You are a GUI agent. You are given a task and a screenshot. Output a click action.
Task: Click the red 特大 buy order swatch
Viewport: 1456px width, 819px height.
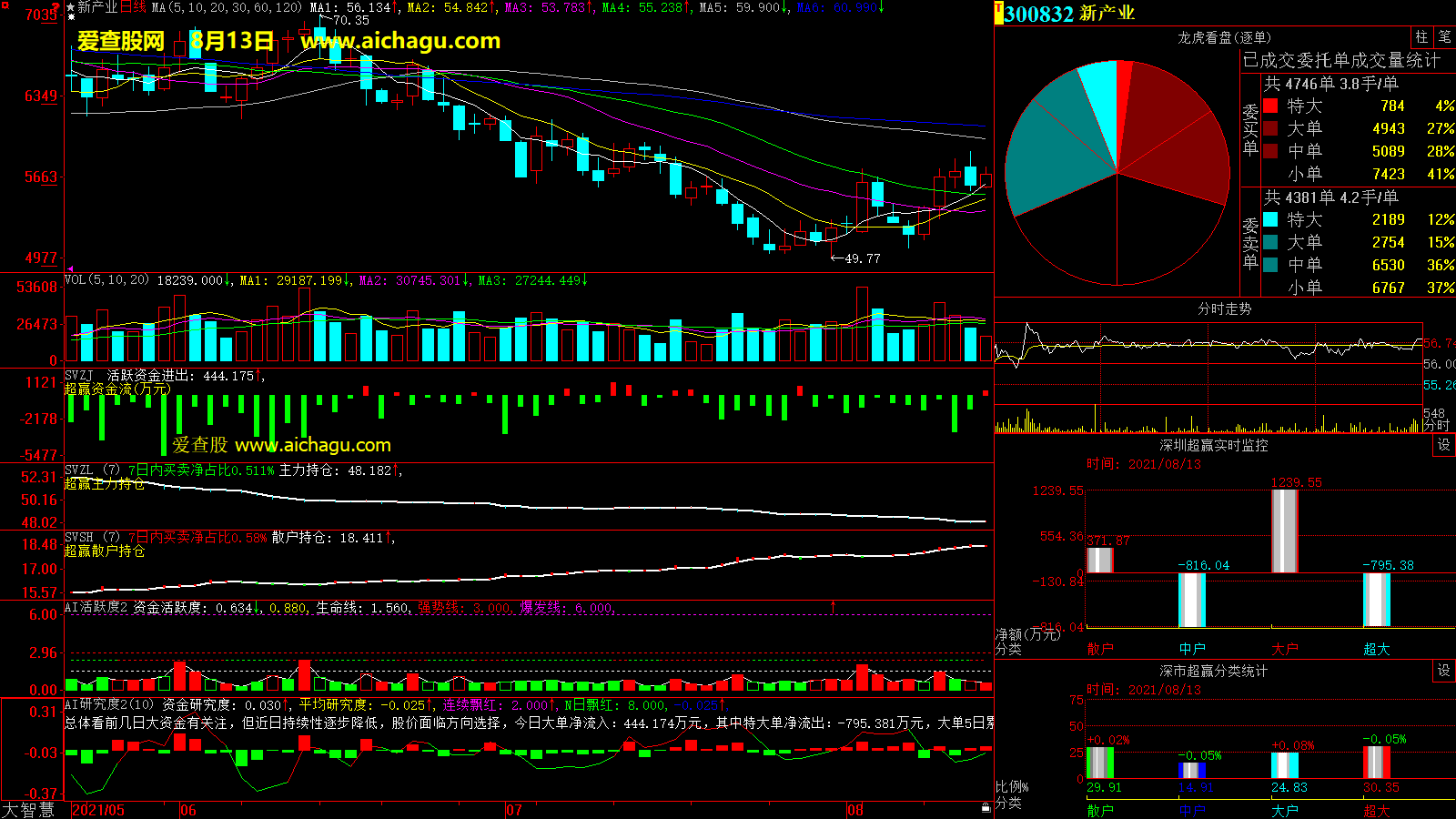coord(1270,106)
